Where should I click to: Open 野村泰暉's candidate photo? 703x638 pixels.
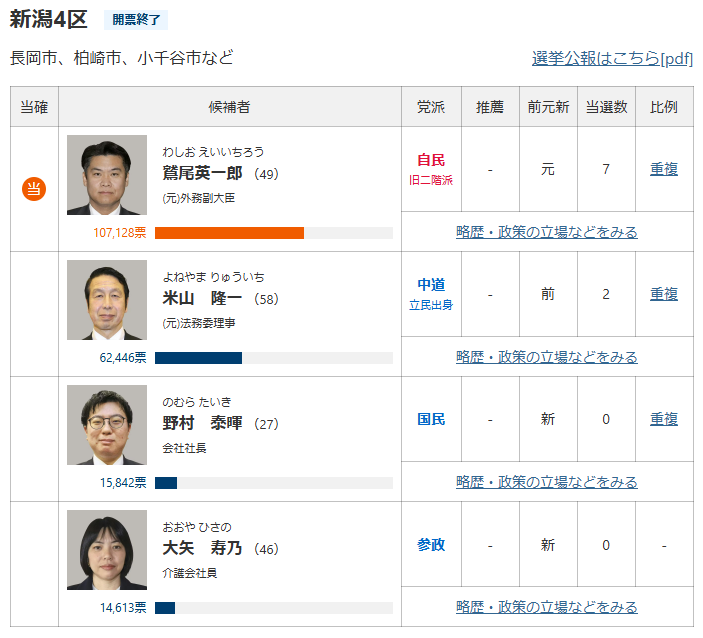(x=107, y=425)
